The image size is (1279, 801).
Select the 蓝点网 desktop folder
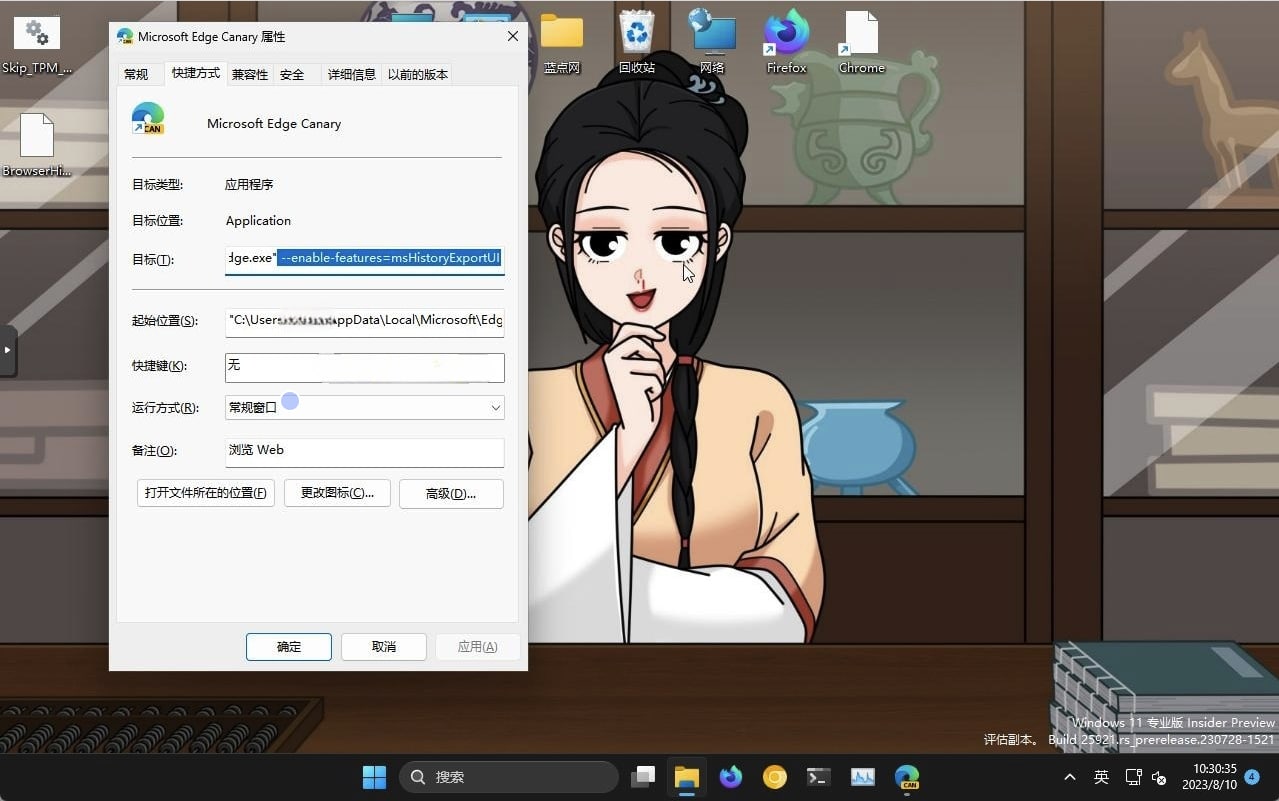tap(561, 35)
